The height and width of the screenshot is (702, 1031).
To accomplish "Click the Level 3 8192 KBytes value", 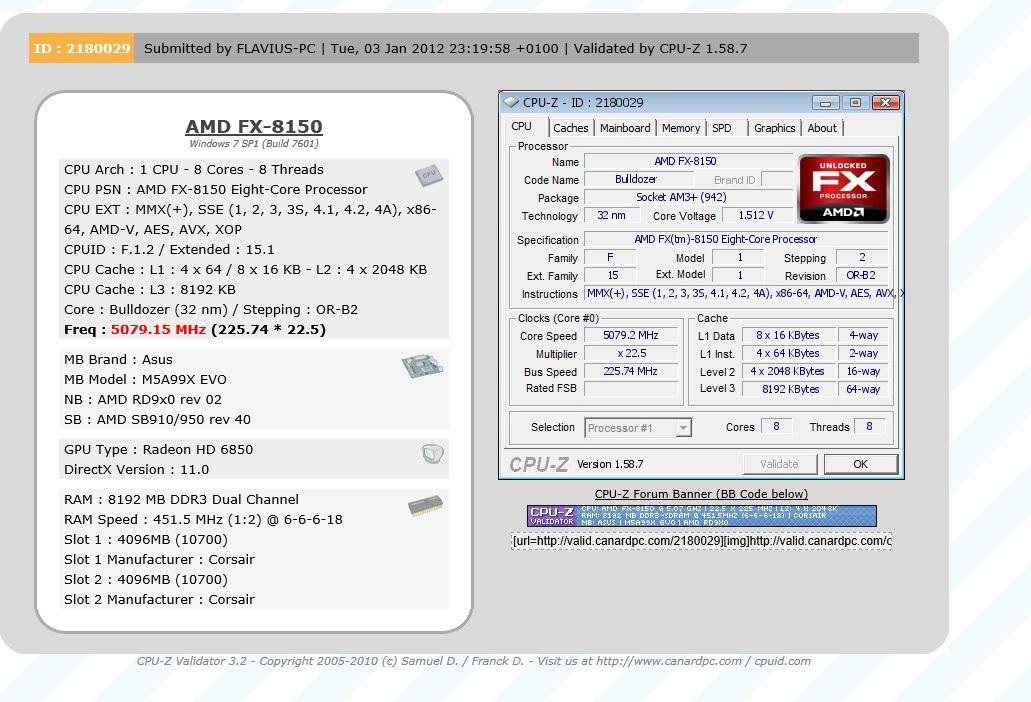I will [789, 389].
